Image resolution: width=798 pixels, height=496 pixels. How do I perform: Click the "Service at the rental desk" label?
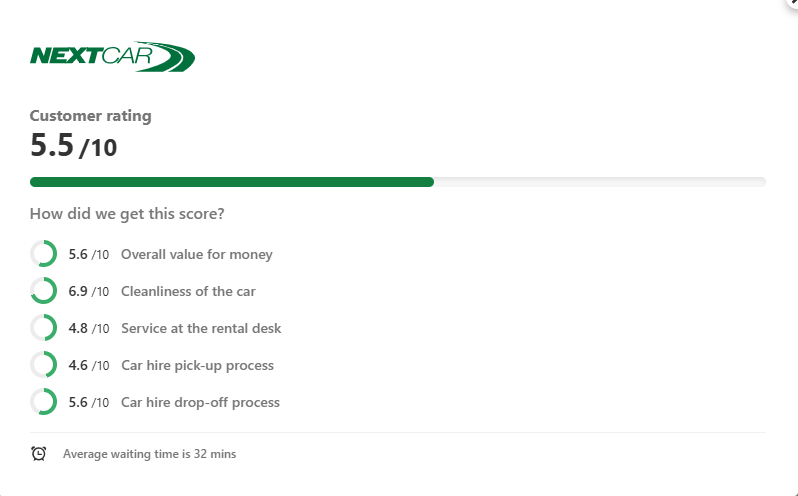[x=201, y=328]
